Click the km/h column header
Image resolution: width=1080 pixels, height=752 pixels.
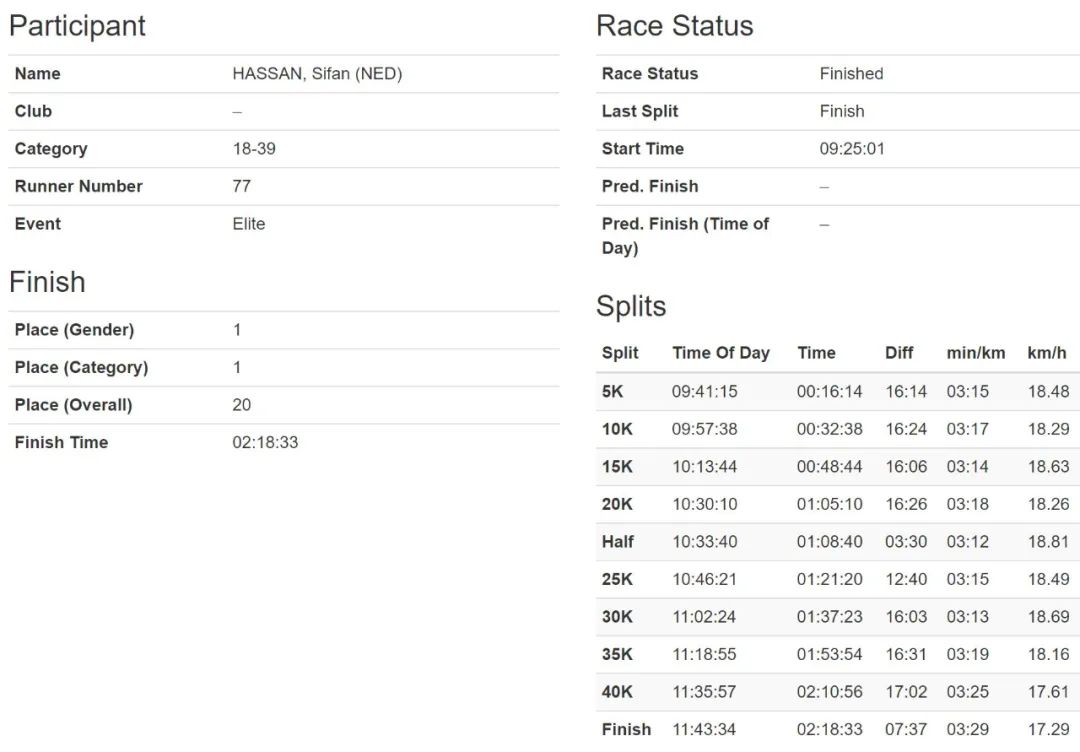pyautogui.click(x=1047, y=353)
